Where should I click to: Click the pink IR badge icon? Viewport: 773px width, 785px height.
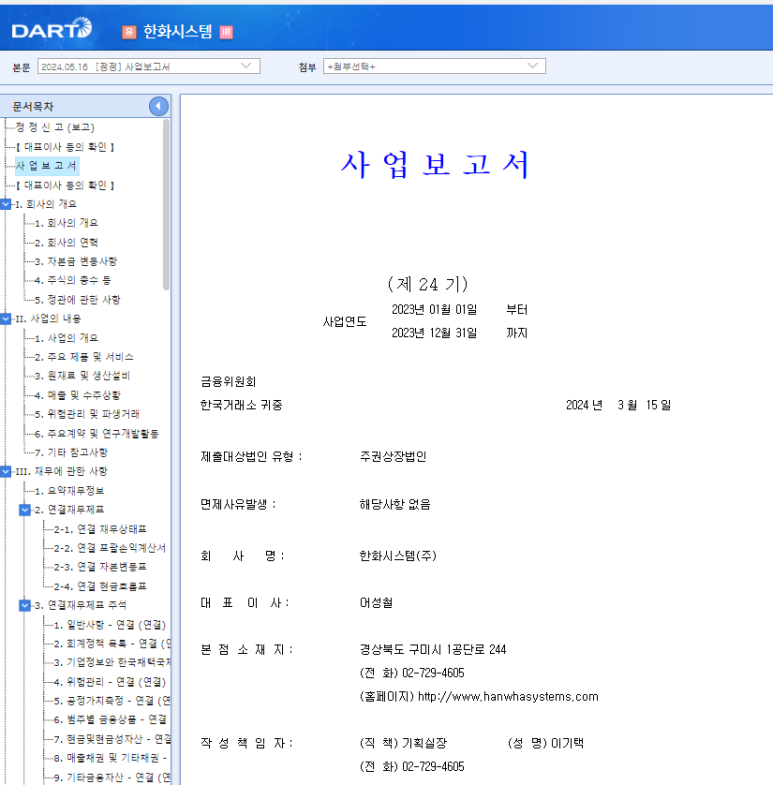pyautogui.click(x=226, y=32)
